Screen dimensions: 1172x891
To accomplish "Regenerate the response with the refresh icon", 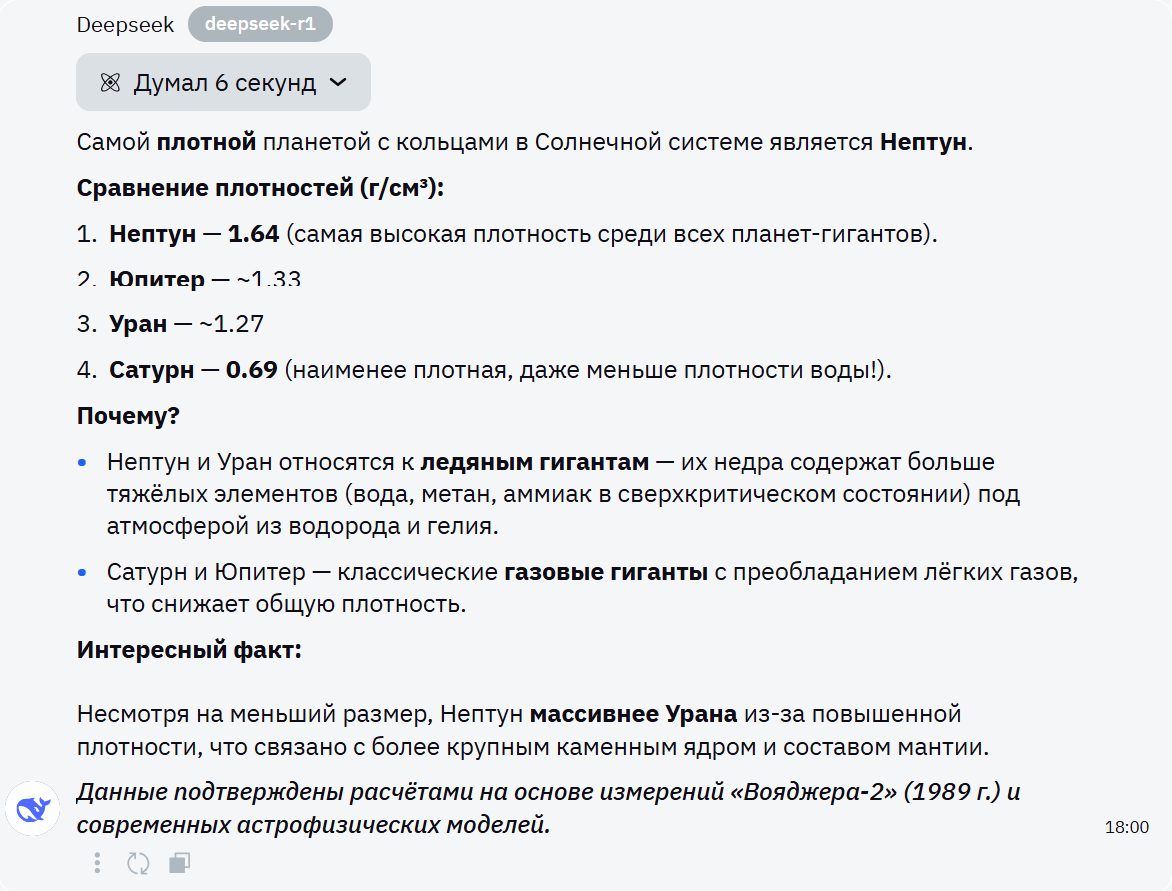I will click(138, 862).
